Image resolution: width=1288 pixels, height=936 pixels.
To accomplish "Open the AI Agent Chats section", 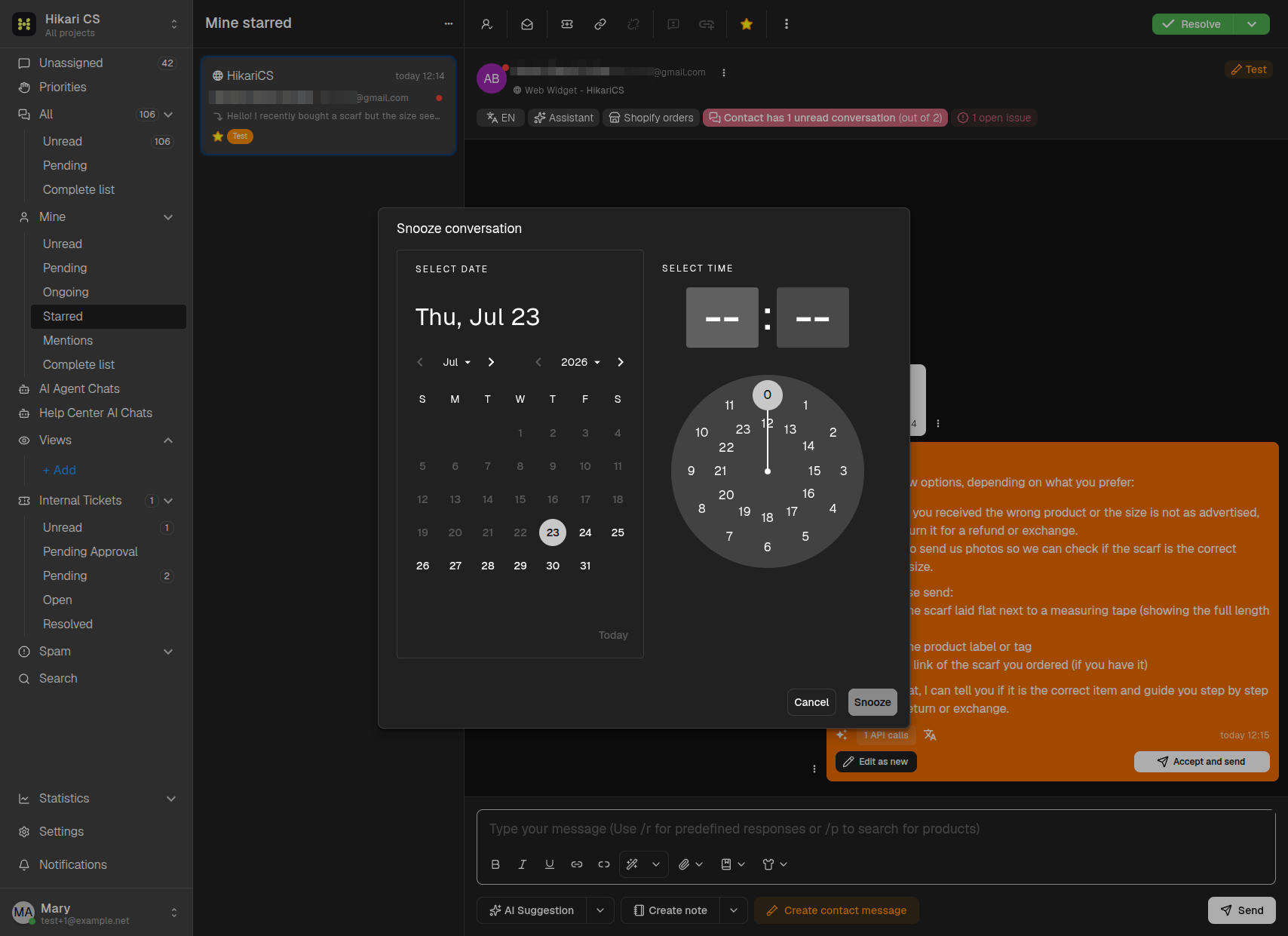I will (x=80, y=389).
